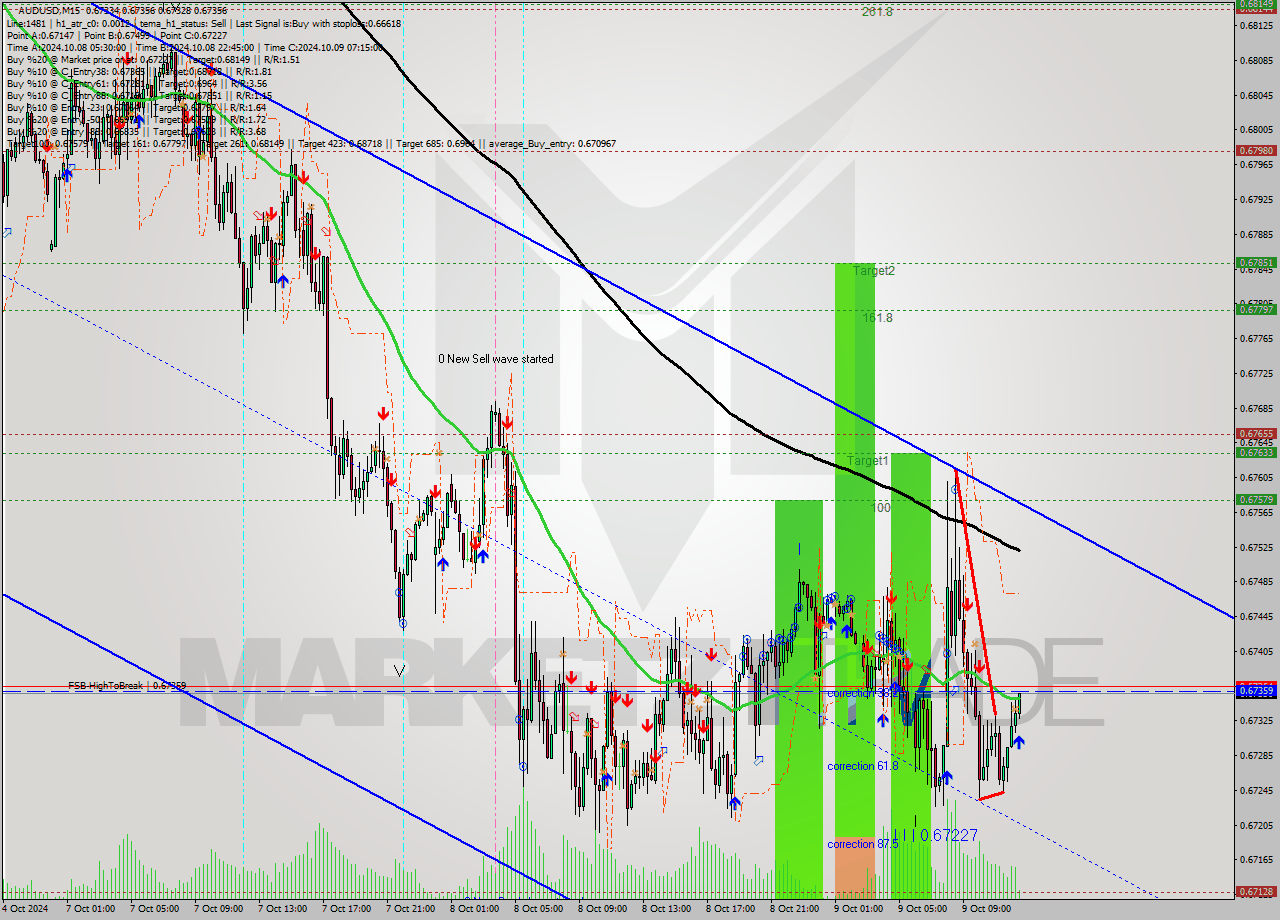Click the Time A 2024.10.08 05:30:00 line

tap(66, 47)
